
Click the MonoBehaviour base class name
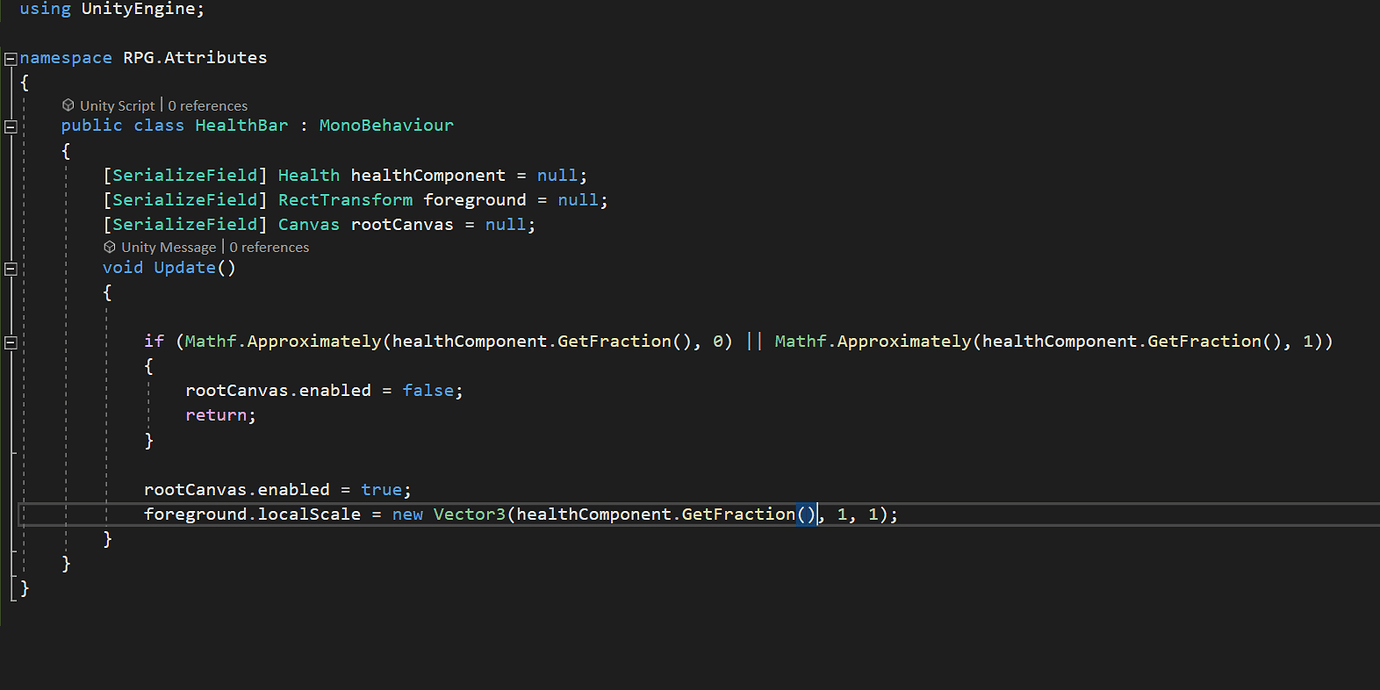coord(386,125)
